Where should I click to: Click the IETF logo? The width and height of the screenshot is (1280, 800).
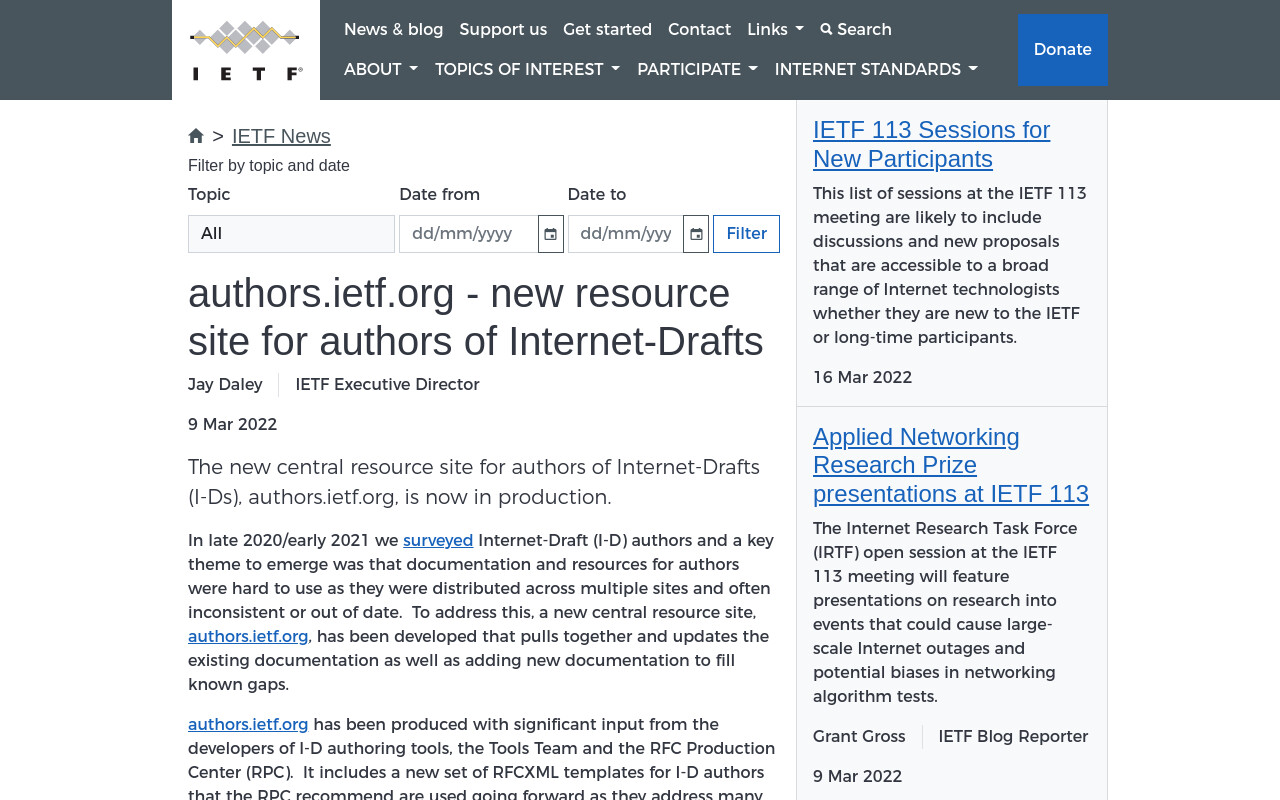click(246, 50)
